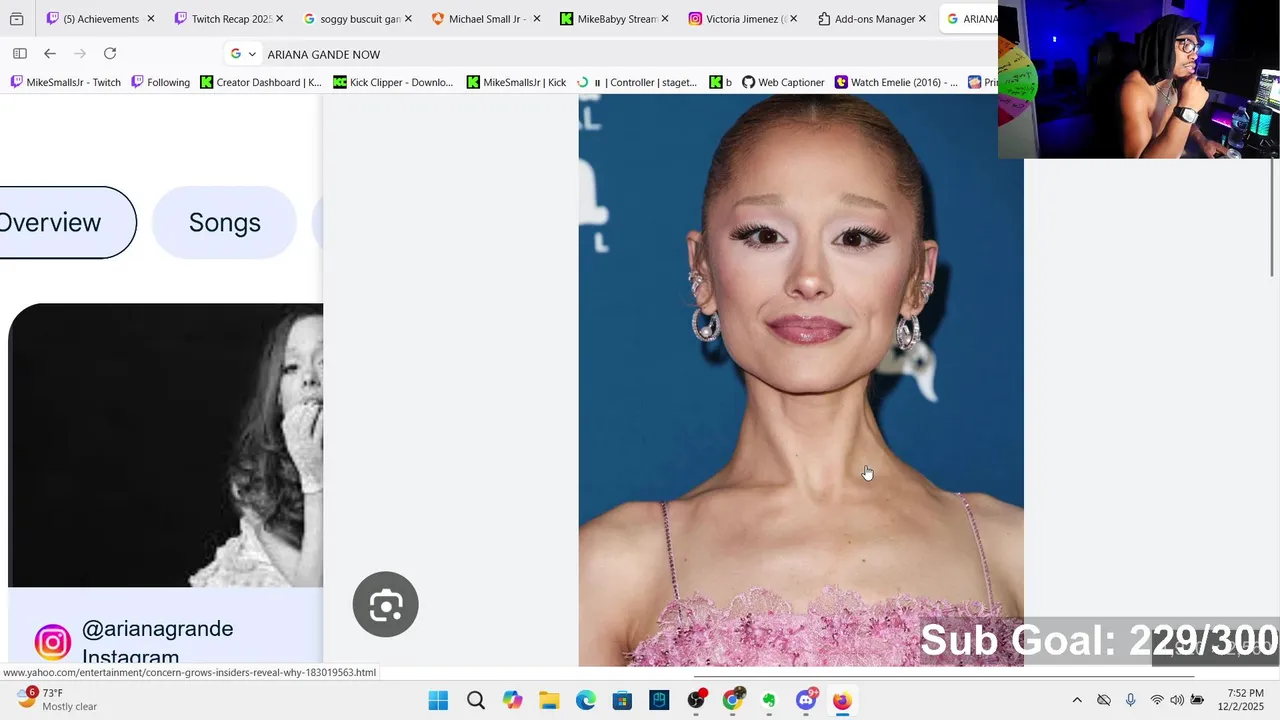Screen dimensions: 1280x720
Task: Close the Twitch Recap 2025 tab
Action: pyautogui.click(x=279, y=19)
